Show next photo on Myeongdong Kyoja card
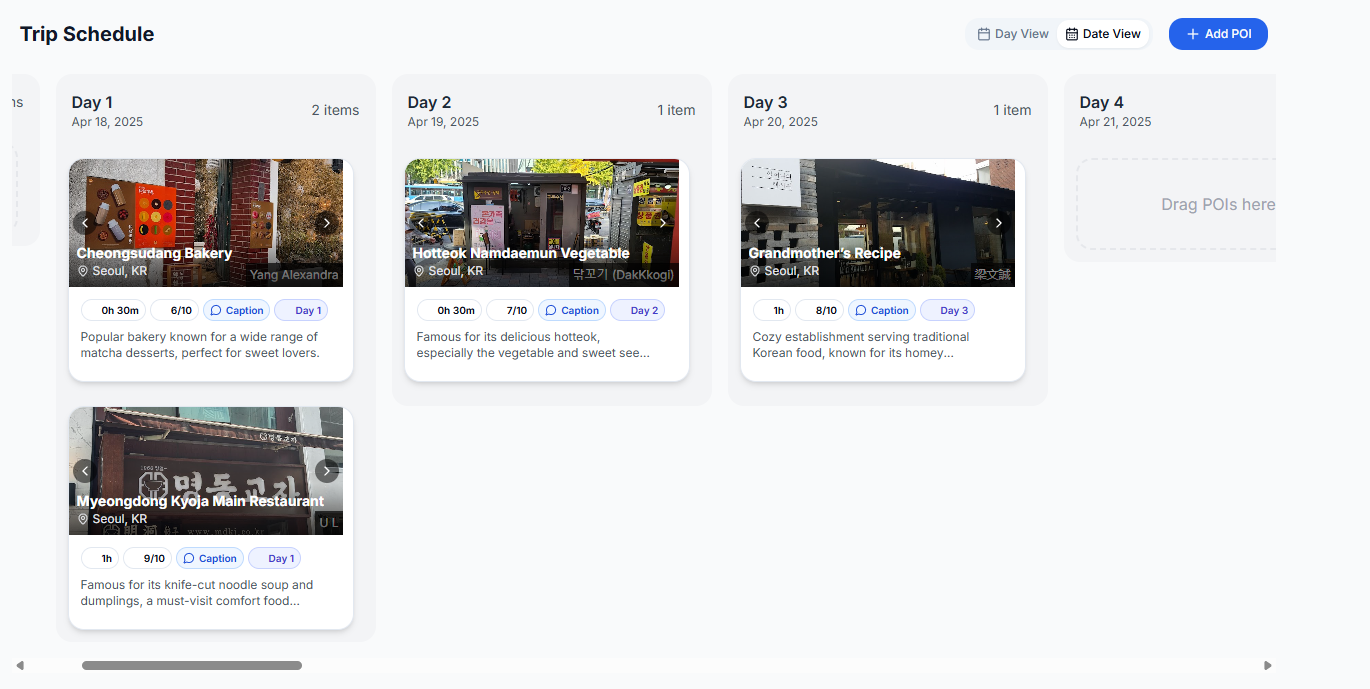Image resolution: width=1370 pixels, height=689 pixels. pos(326,471)
